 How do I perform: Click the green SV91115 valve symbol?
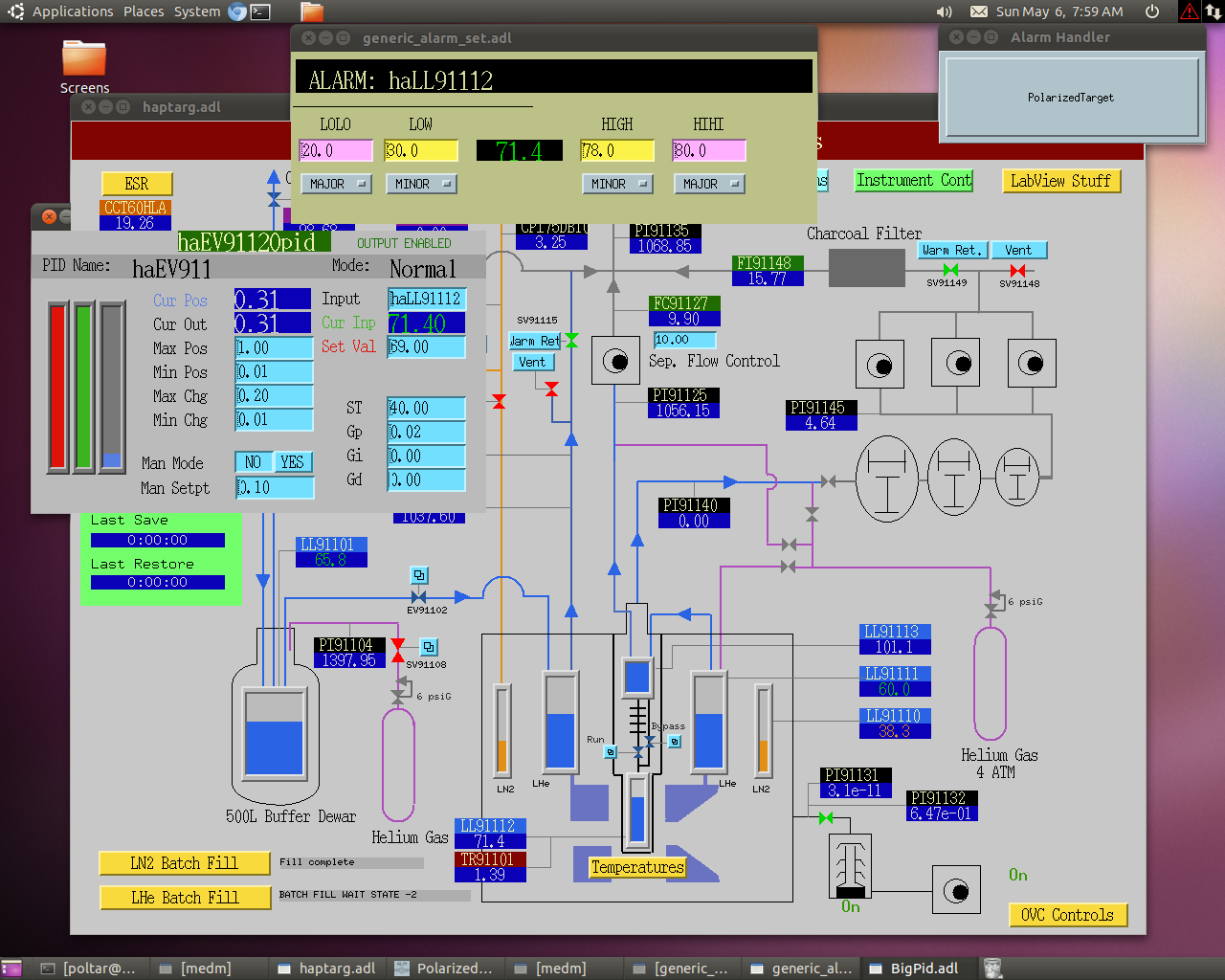coord(571,340)
